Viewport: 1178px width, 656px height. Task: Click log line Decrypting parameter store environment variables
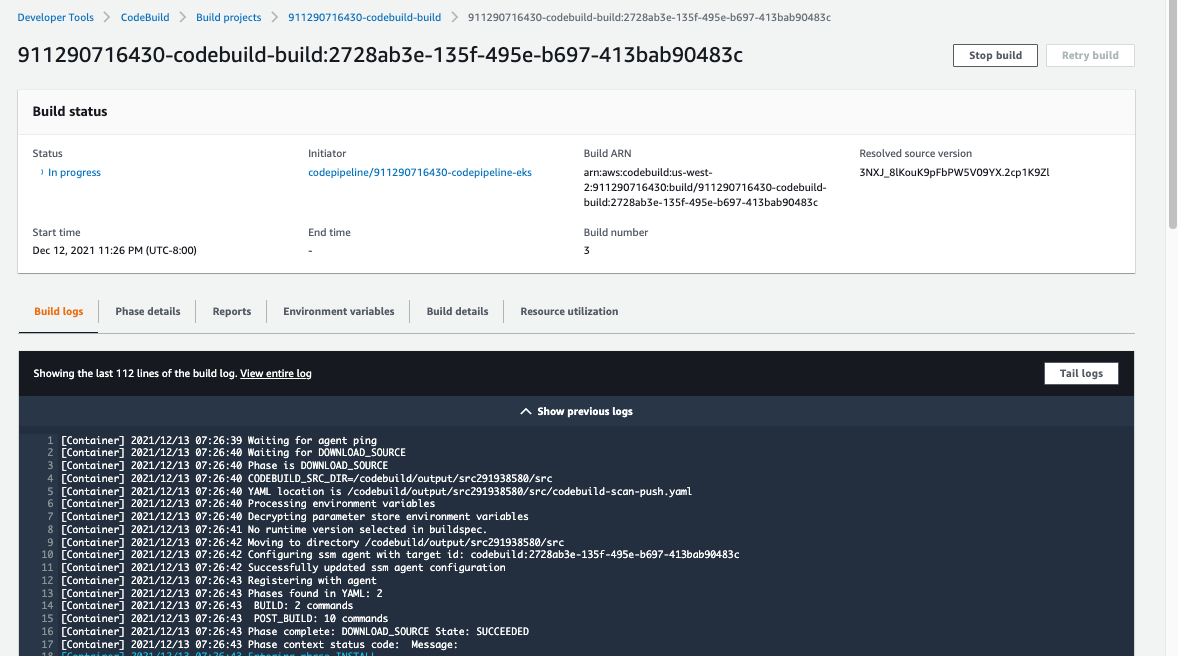[294, 516]
